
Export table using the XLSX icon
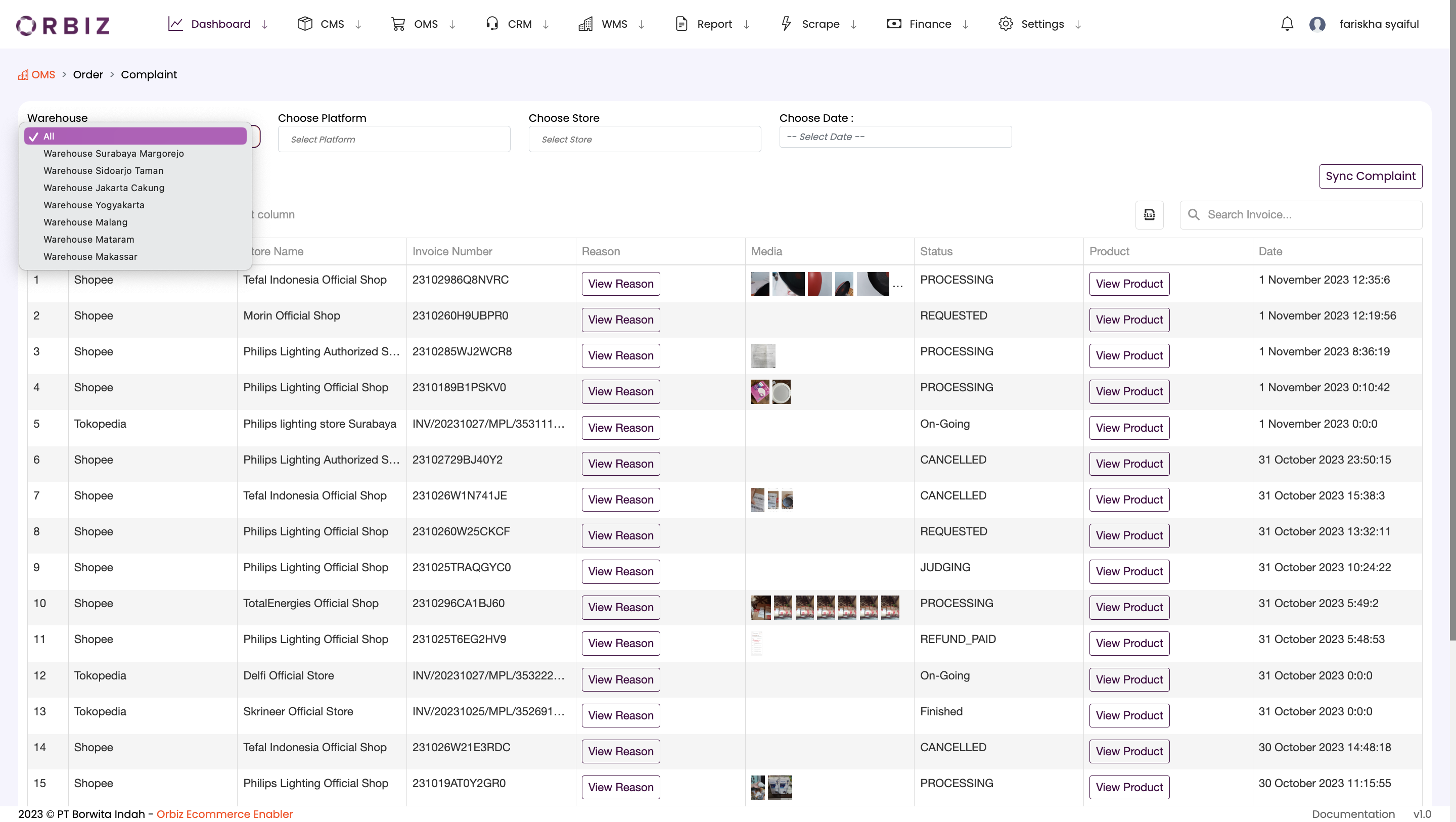click(x=1150, y=215)
